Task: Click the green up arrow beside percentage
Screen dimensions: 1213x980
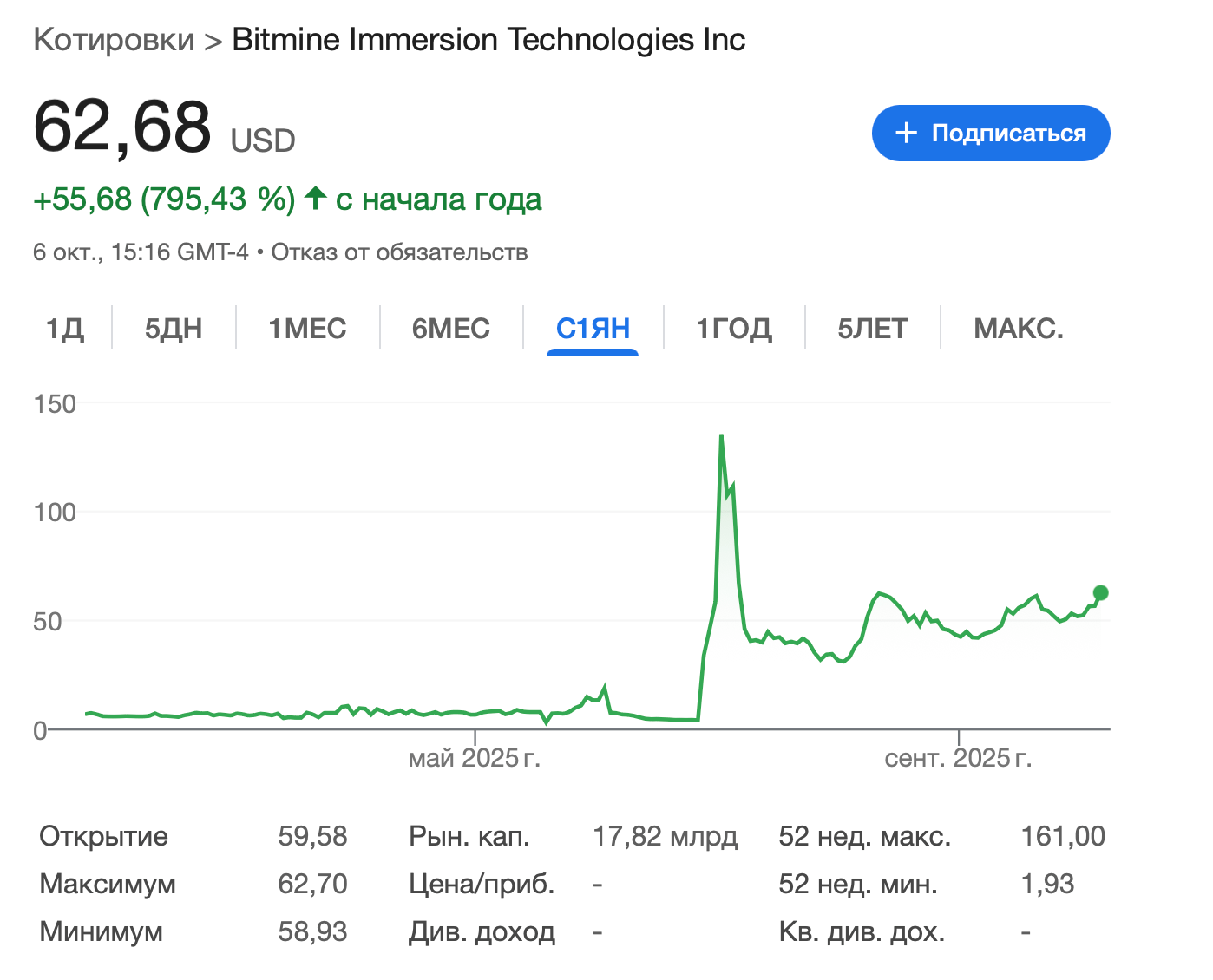Action: pyautogui.click(x=315, y=199)
